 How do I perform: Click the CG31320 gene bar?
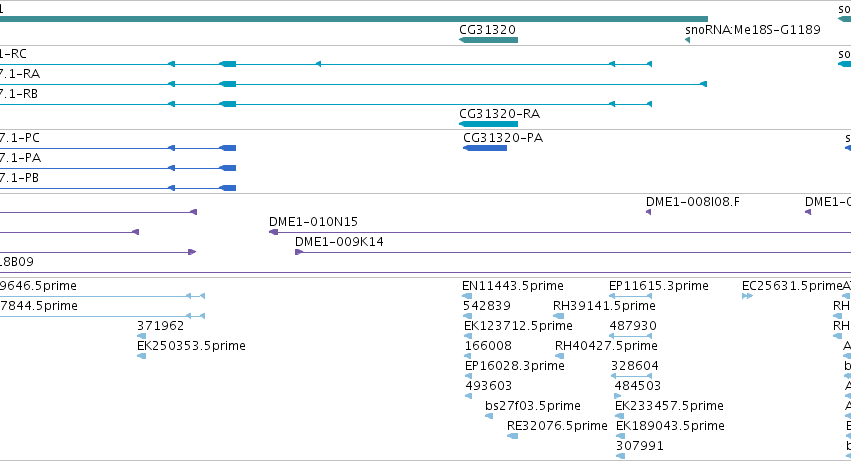point(488,40)
